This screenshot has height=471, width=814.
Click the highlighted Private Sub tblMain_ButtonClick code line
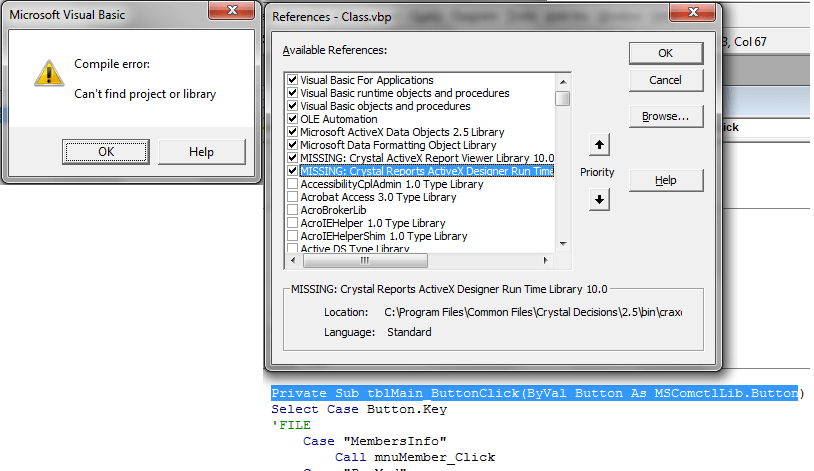click(534, 393)
